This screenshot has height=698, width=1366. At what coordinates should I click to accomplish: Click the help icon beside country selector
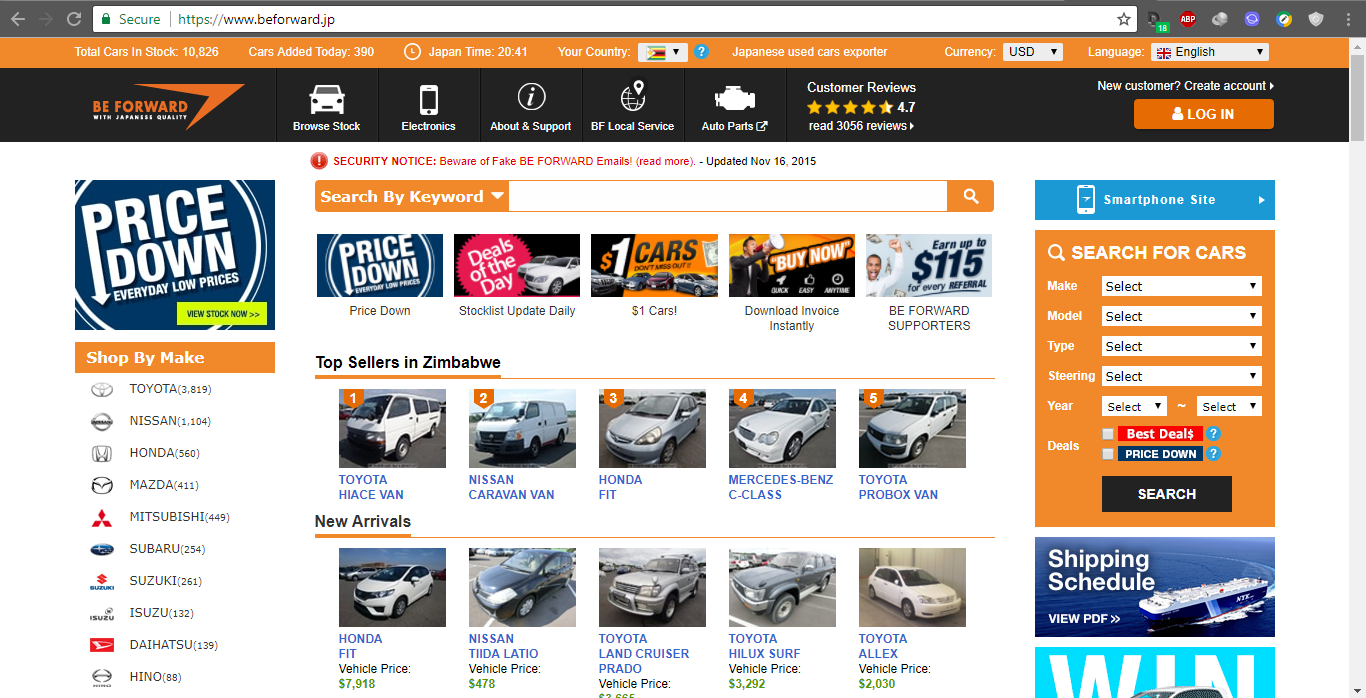pos(702,52)
